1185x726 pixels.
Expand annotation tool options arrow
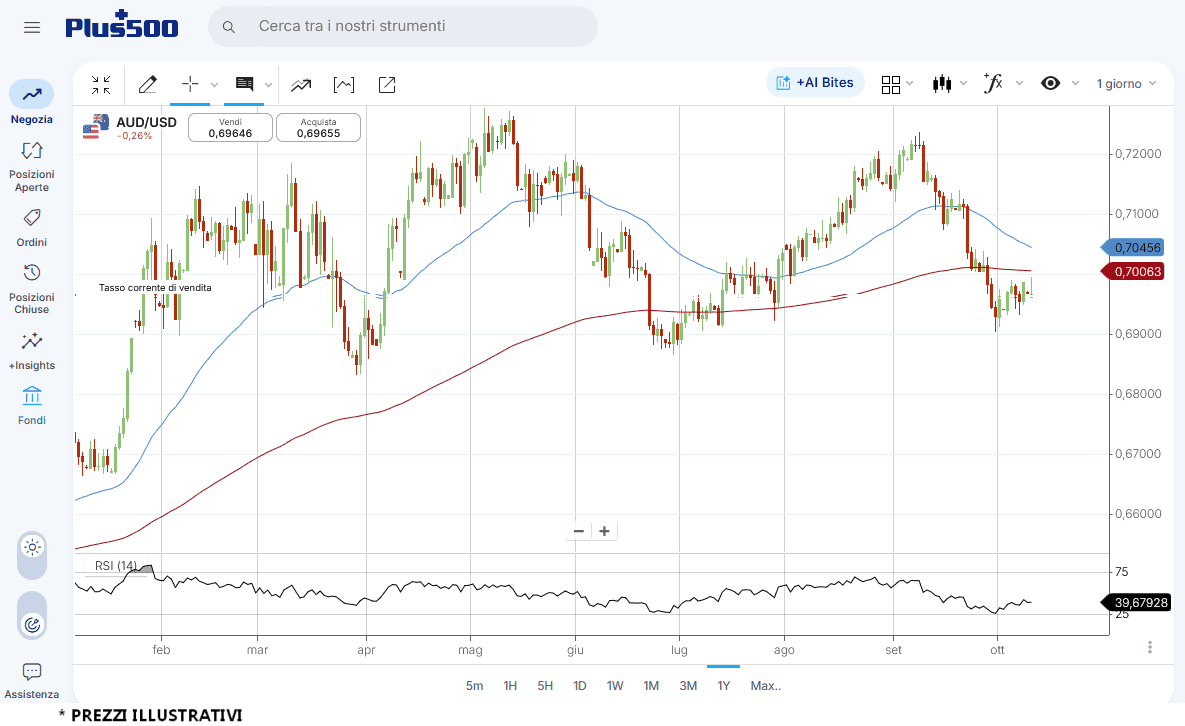click(268, 85)
